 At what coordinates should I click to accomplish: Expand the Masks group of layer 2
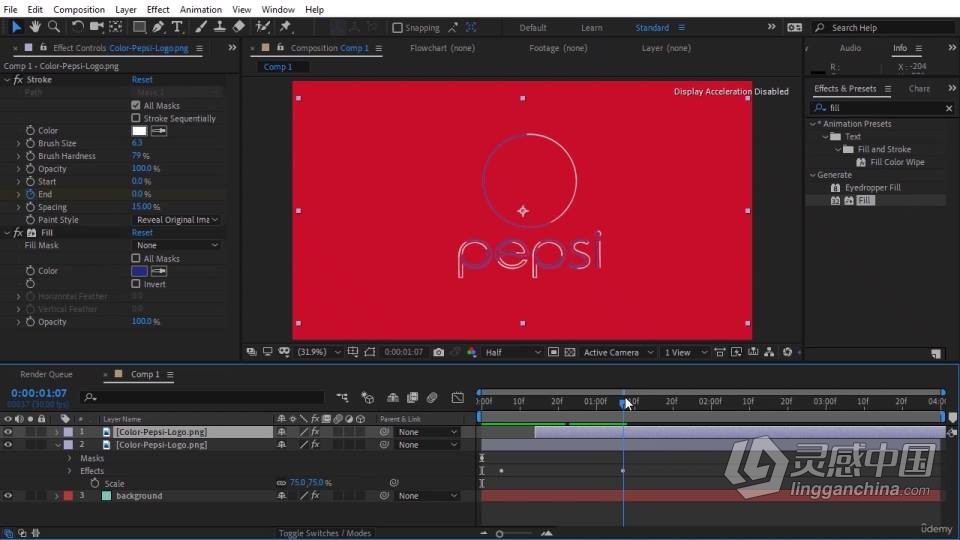[x=69, y=458]
